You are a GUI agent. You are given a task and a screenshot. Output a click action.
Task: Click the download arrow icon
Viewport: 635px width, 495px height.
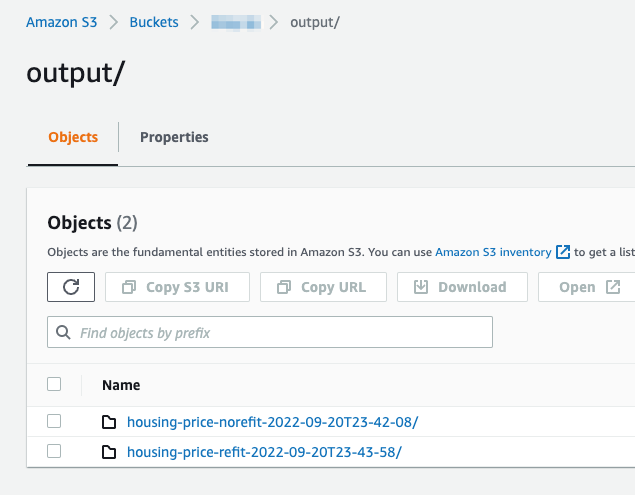pos(421,287)
